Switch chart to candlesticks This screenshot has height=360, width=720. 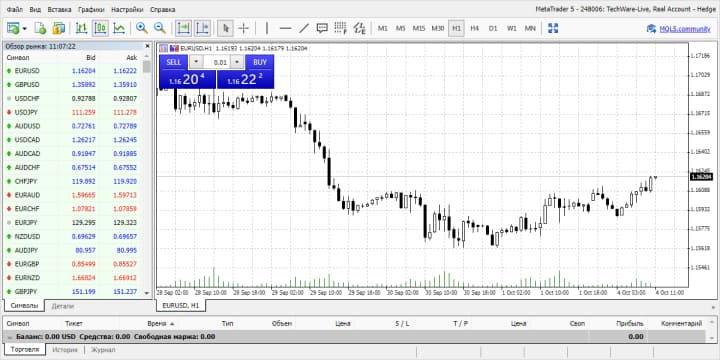[100, 28]
